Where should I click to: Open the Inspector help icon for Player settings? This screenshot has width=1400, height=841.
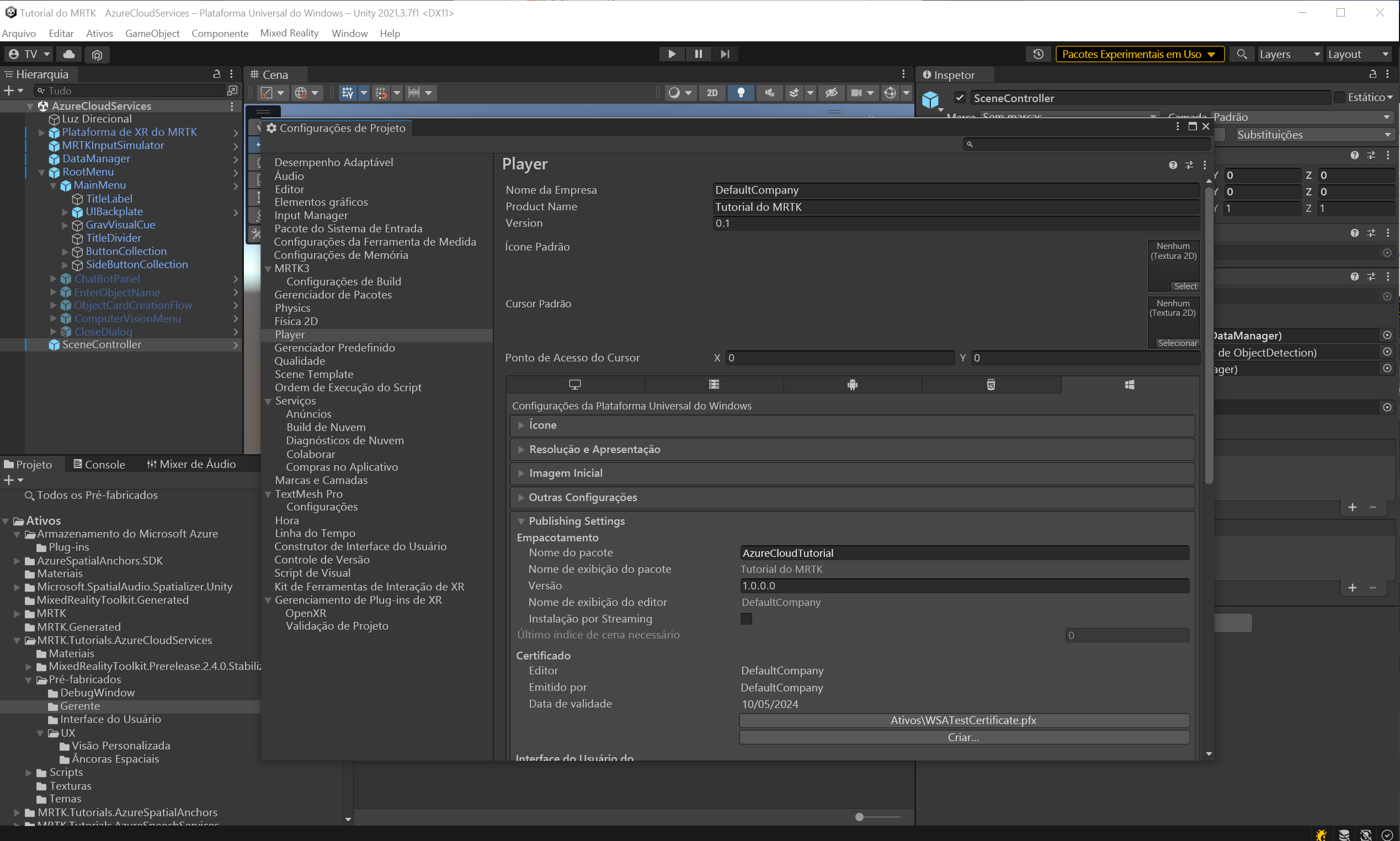click(1172, 165)
